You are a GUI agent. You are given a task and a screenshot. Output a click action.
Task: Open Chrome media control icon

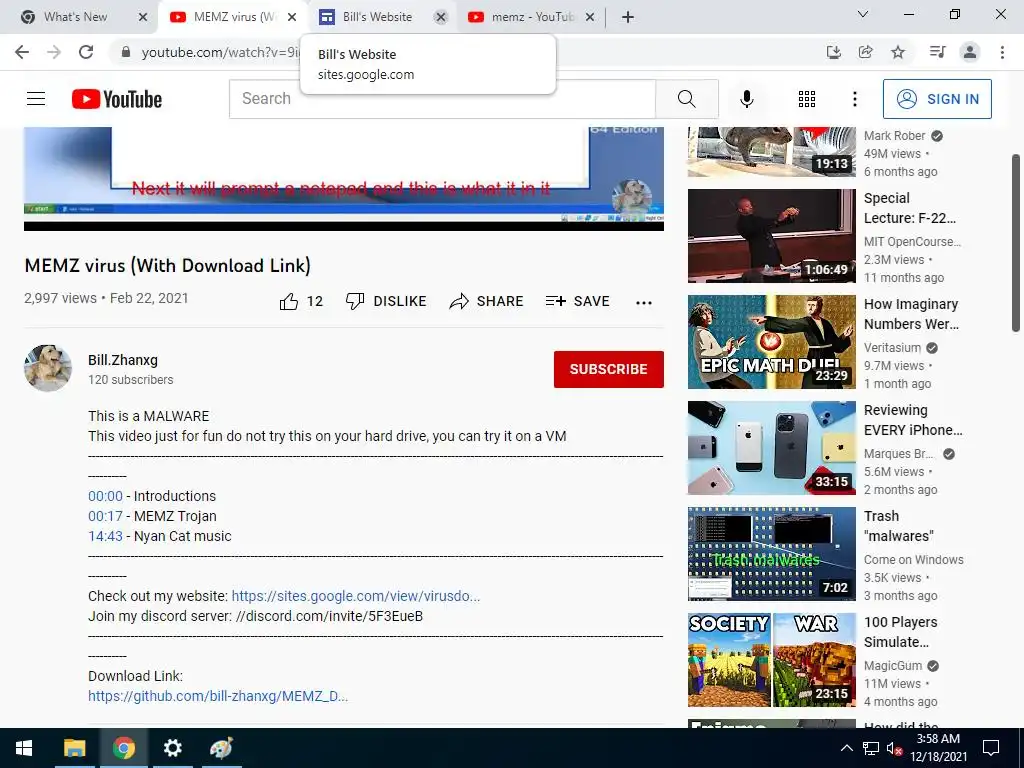937,52
